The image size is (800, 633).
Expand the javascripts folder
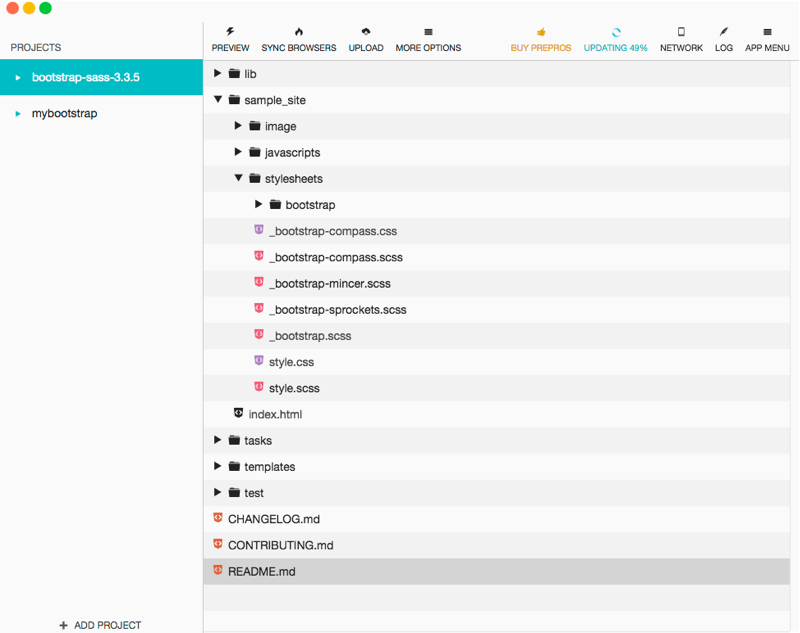pos(238,152)
